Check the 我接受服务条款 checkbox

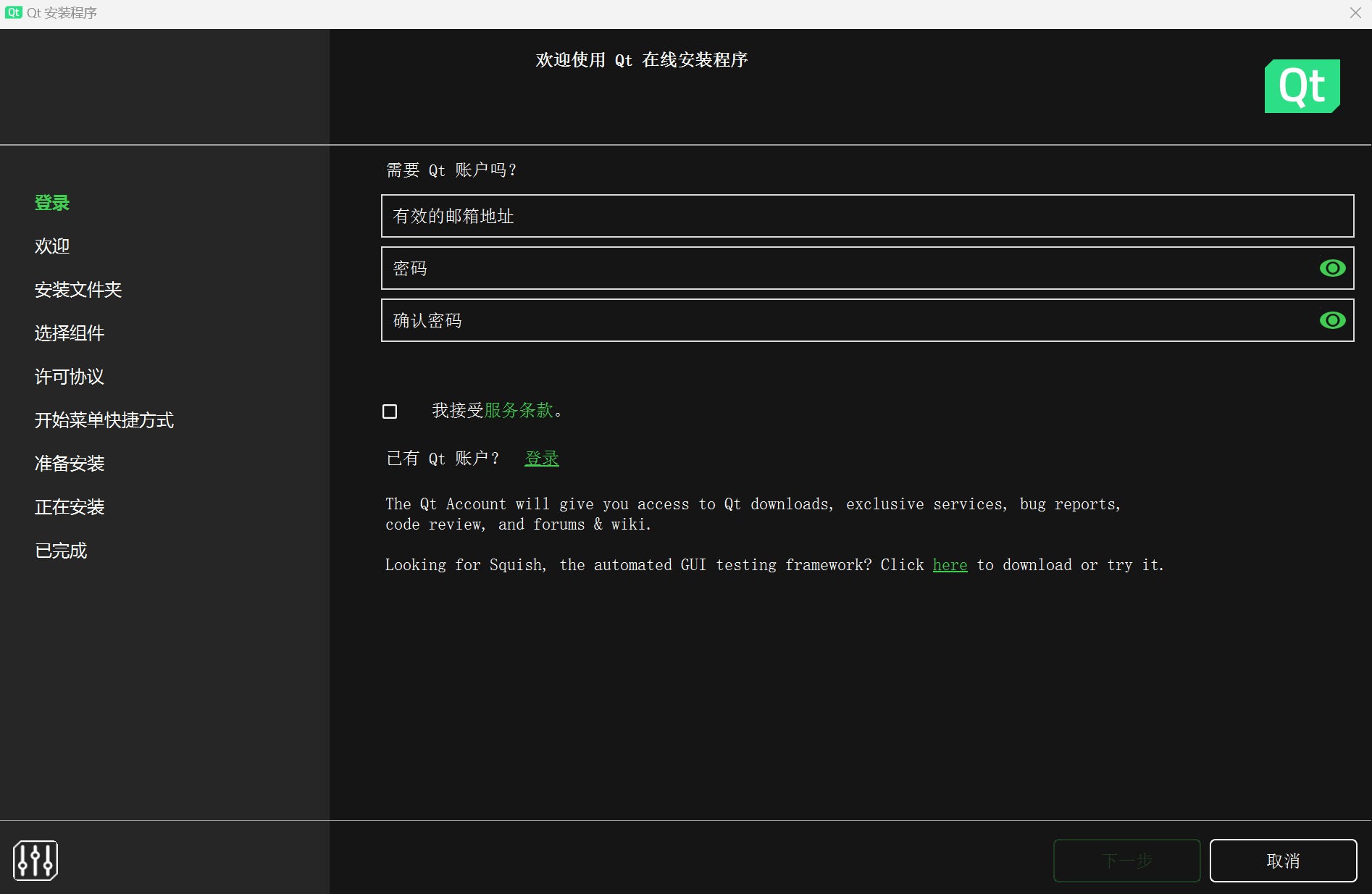click(390, 412)
